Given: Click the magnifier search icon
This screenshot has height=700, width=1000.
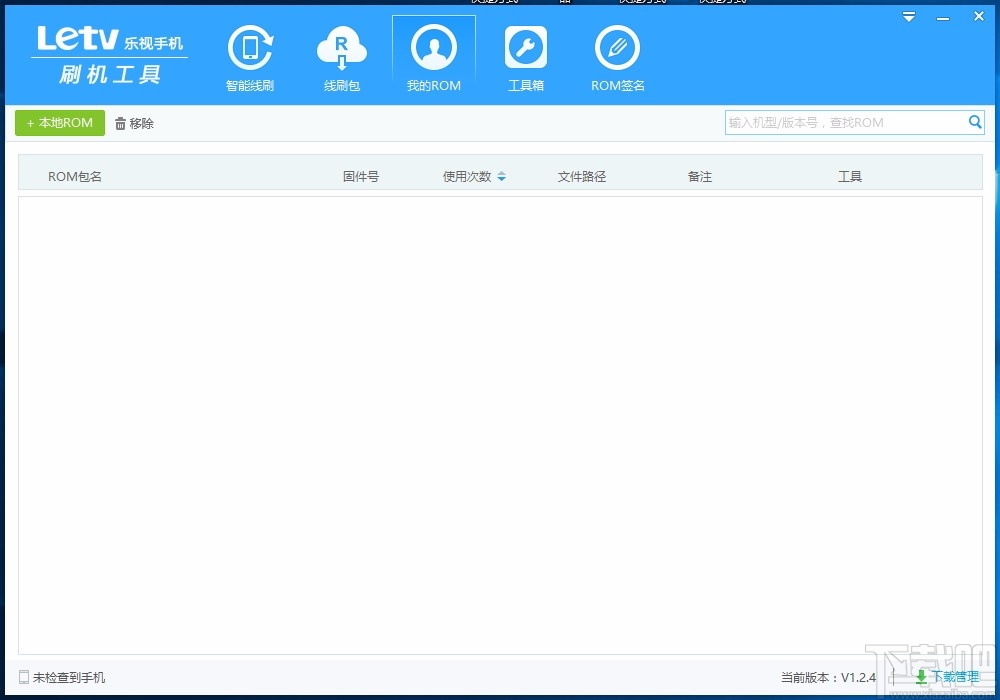Looking at the screenshot, I should point(975,122).
